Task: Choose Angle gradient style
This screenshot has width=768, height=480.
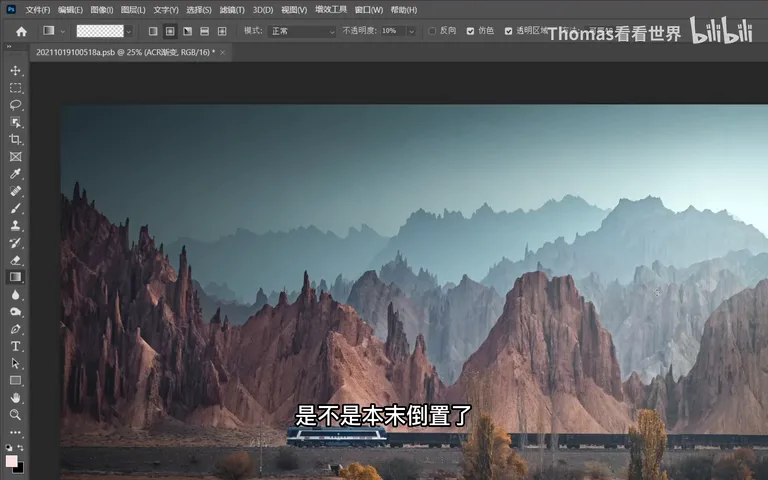Action: [187, 31]
